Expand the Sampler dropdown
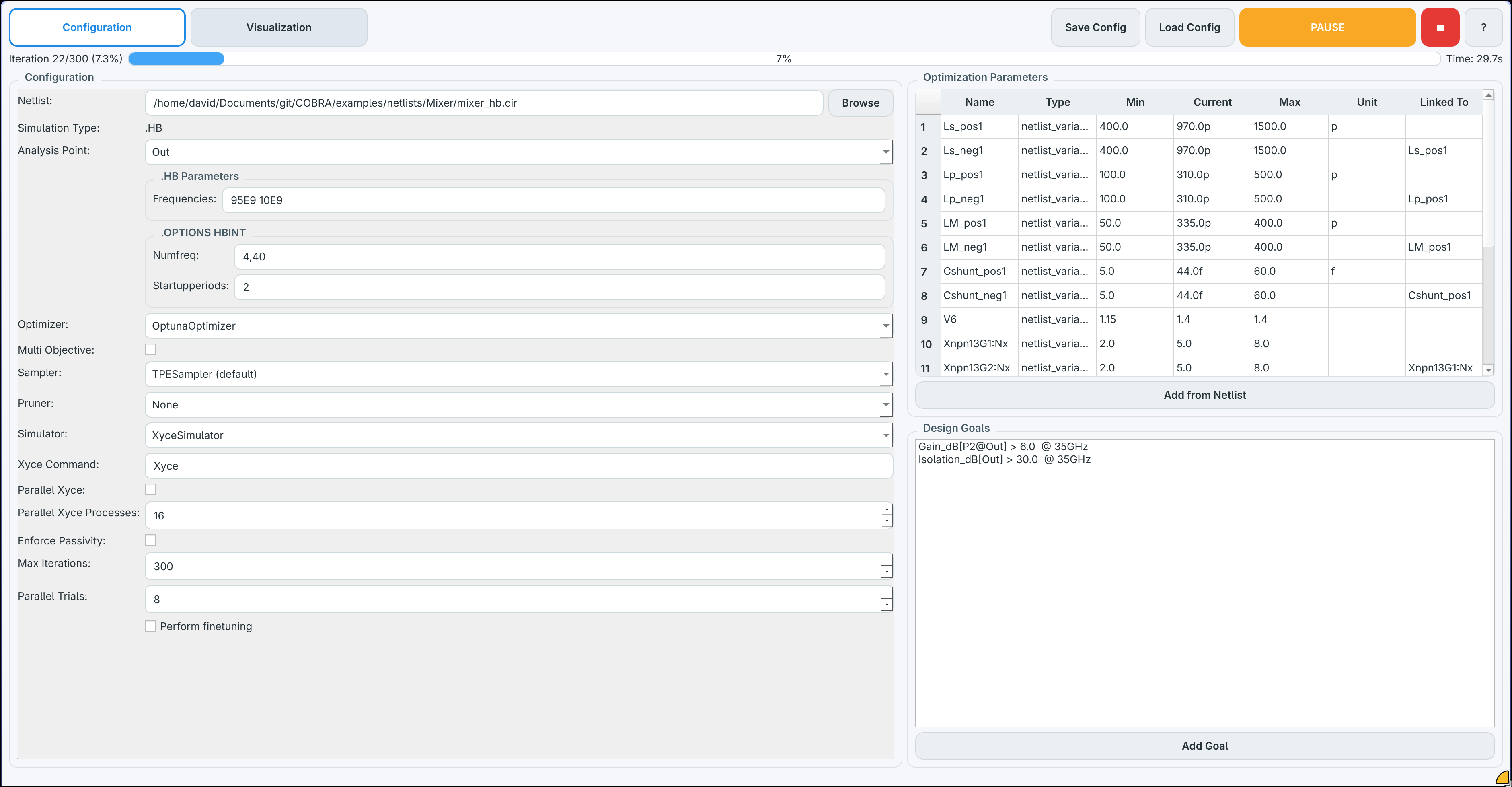The height and width of the screenshot is (787, 1512). tap(518, 374)
